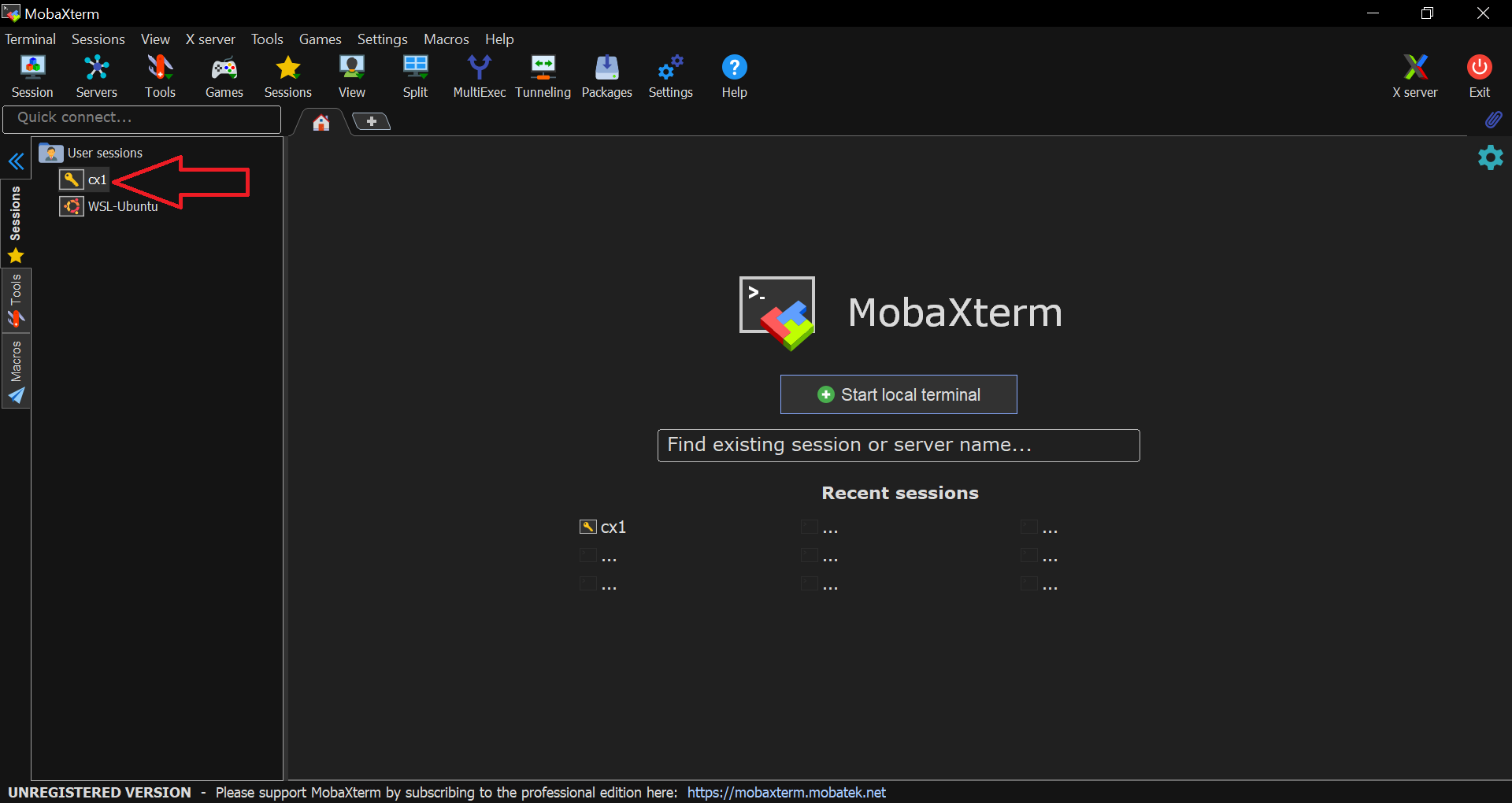Activate the MultiExec toolbar icon
This screenshot has width=1512, height=803.
(x=479, y=76)
